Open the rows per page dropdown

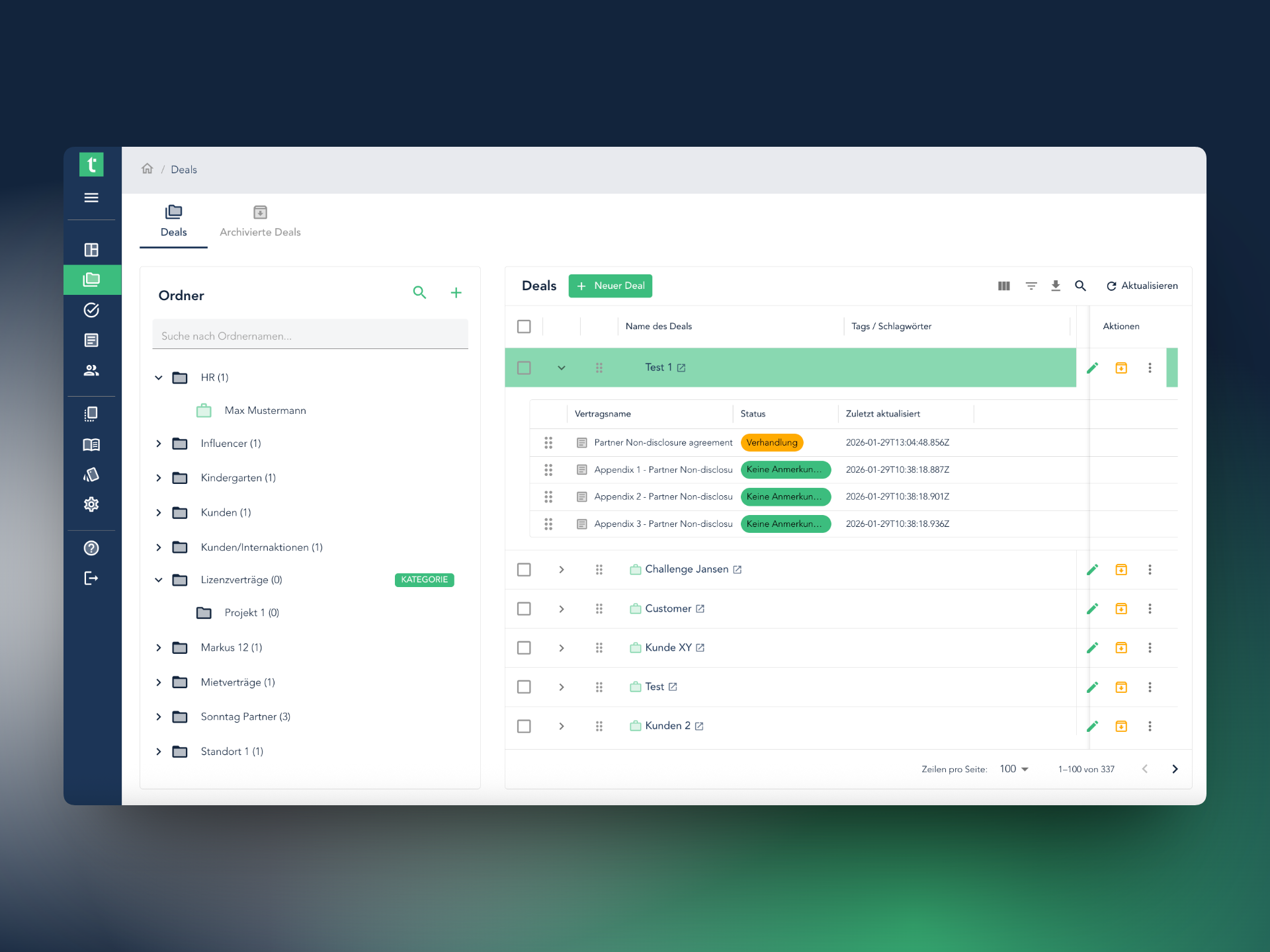pyautogui.click(x=1014, y=769)
